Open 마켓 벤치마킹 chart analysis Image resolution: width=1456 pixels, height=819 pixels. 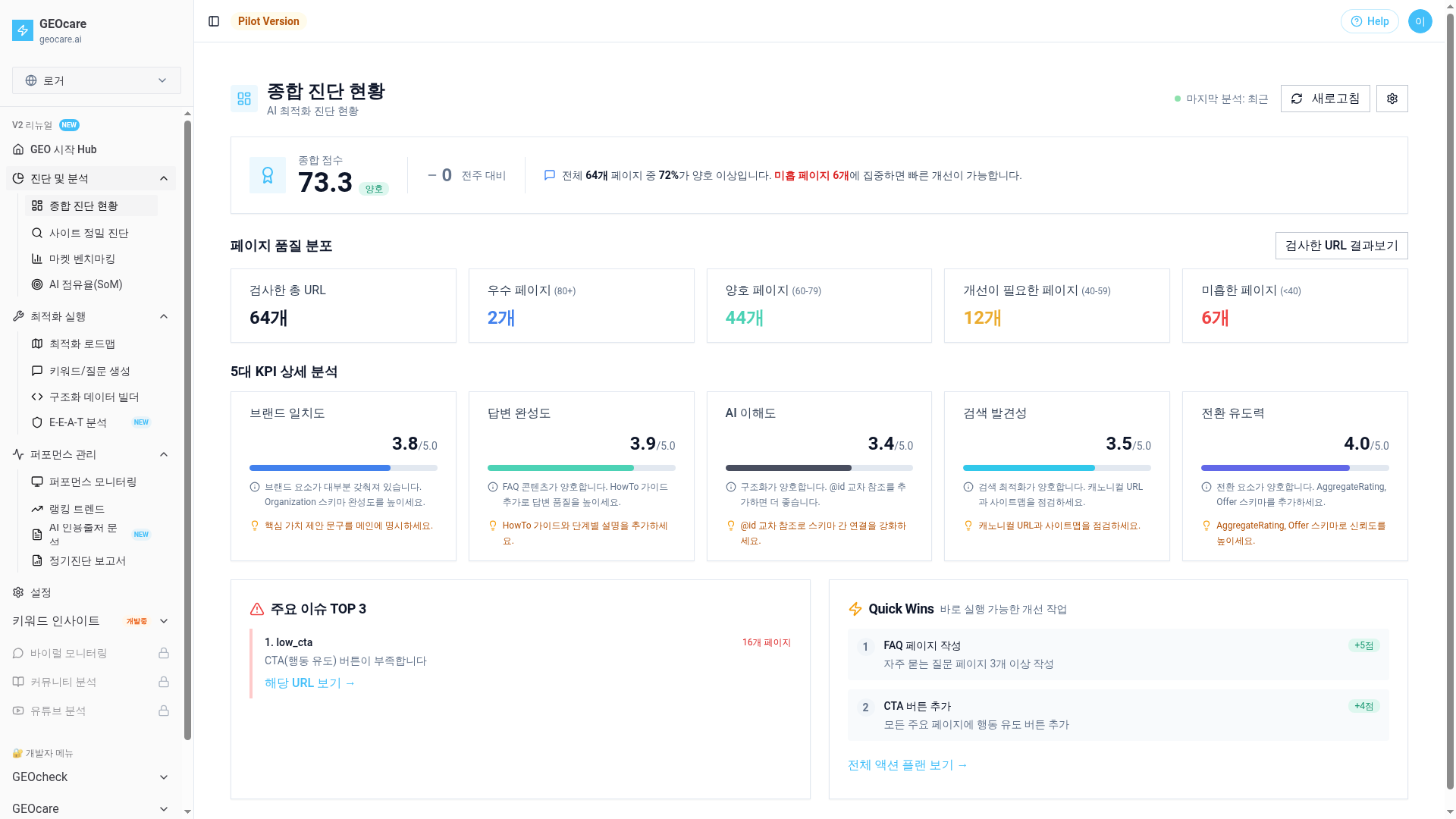(36, 259)
